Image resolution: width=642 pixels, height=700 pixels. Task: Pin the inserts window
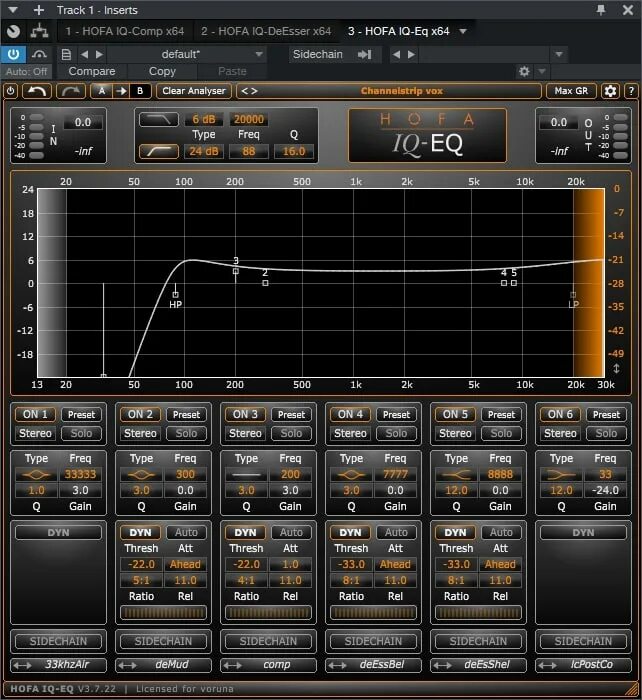click(601, 10)
